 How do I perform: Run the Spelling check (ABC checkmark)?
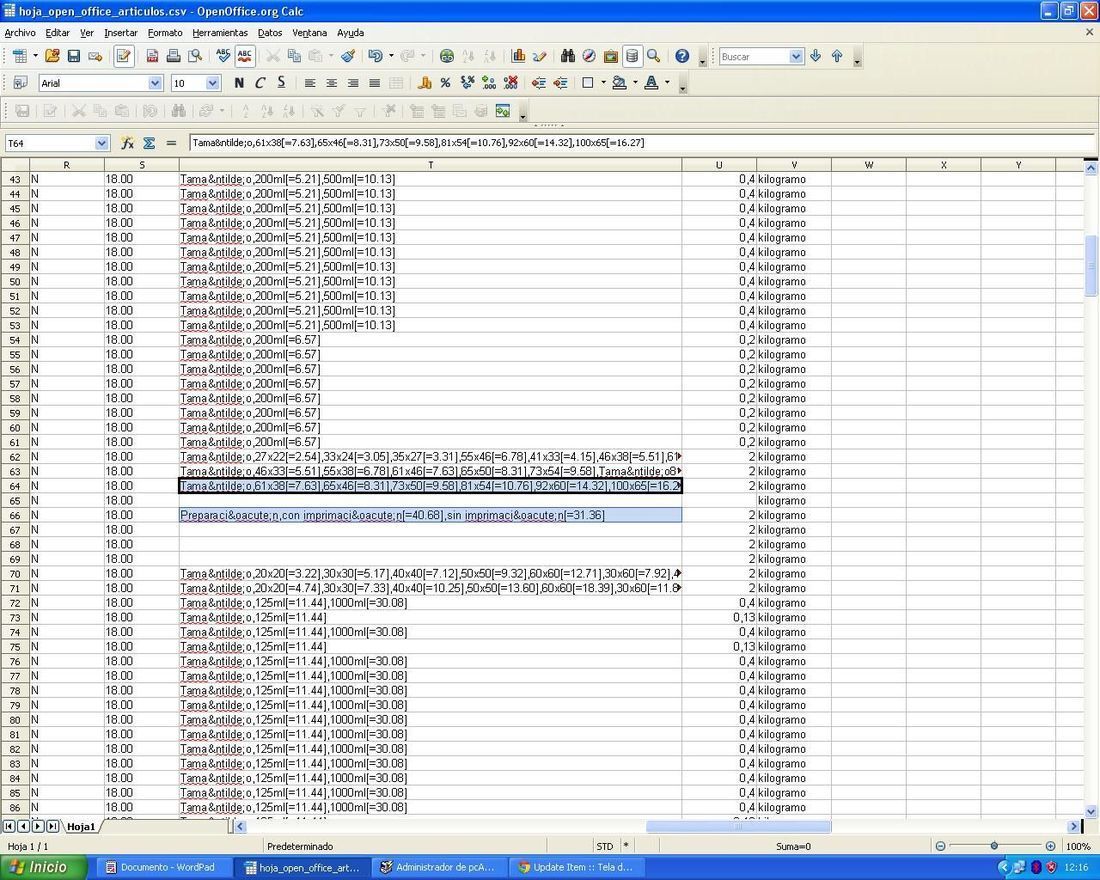click(x=223, y=56)
